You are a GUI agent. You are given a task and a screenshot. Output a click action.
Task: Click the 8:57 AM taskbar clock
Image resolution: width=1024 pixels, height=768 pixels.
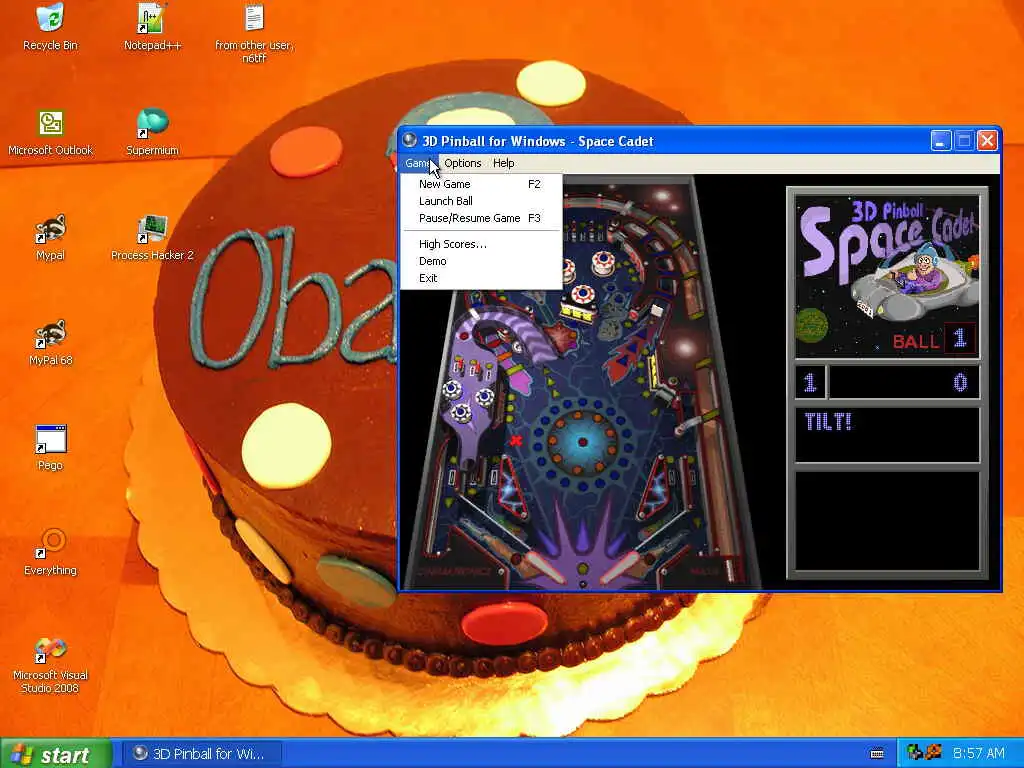point(978,754)
